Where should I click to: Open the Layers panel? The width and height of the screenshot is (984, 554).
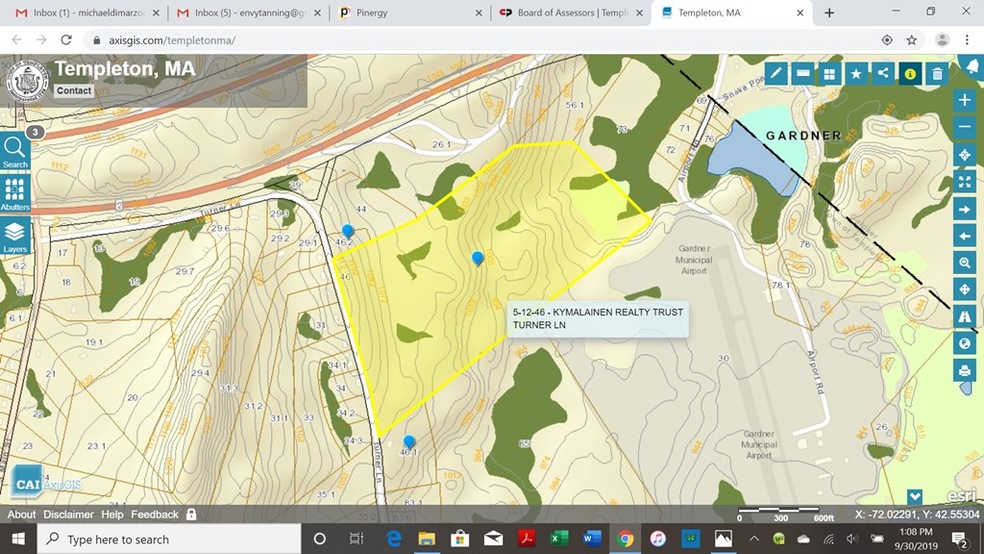coord(15,237)
